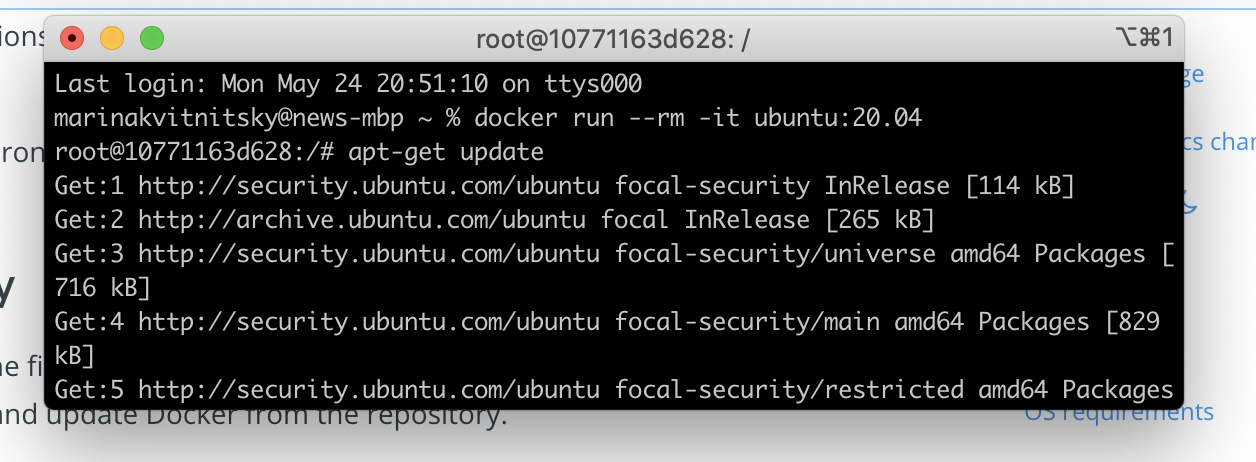Viewport: 1256px width, 462px height.
Task: Zoom the terminal using the green button
Action: [151, 39]
